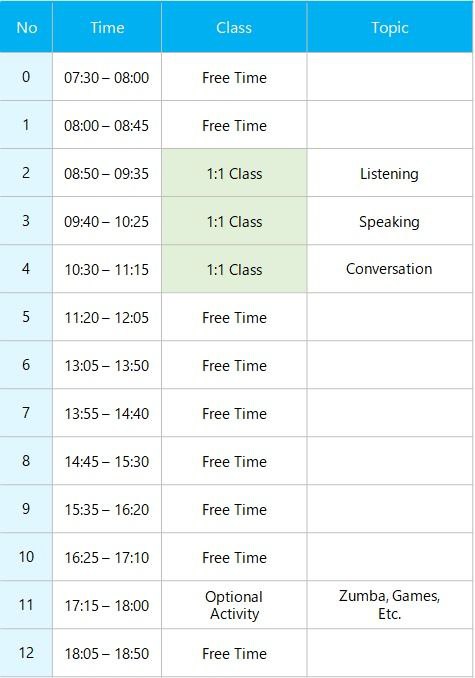Click 1:1 Class at 09:40 – 10:25
Image resolution: width=475 pixels, height=678 pixels.
click(234, 221)
